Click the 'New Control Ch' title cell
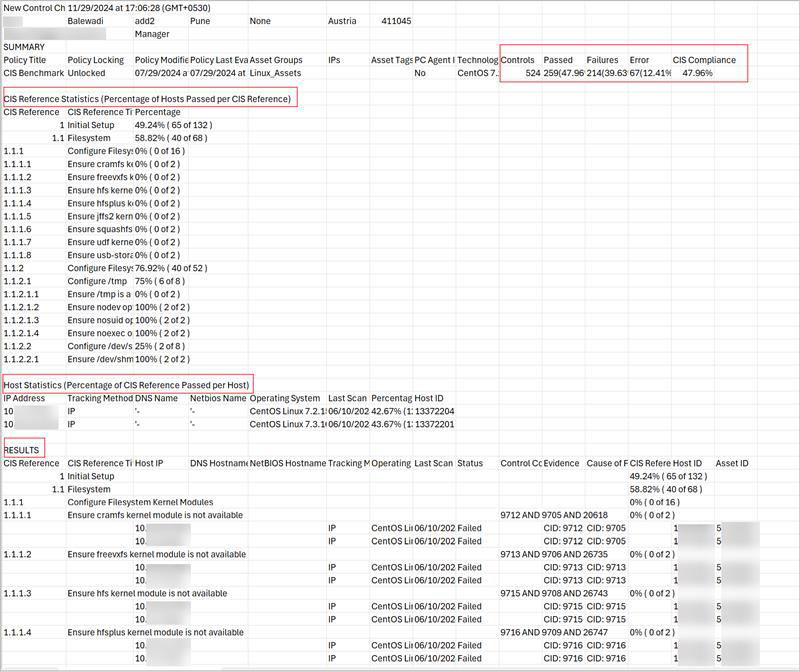The image size is (800, 671). (x=34, y=8)
